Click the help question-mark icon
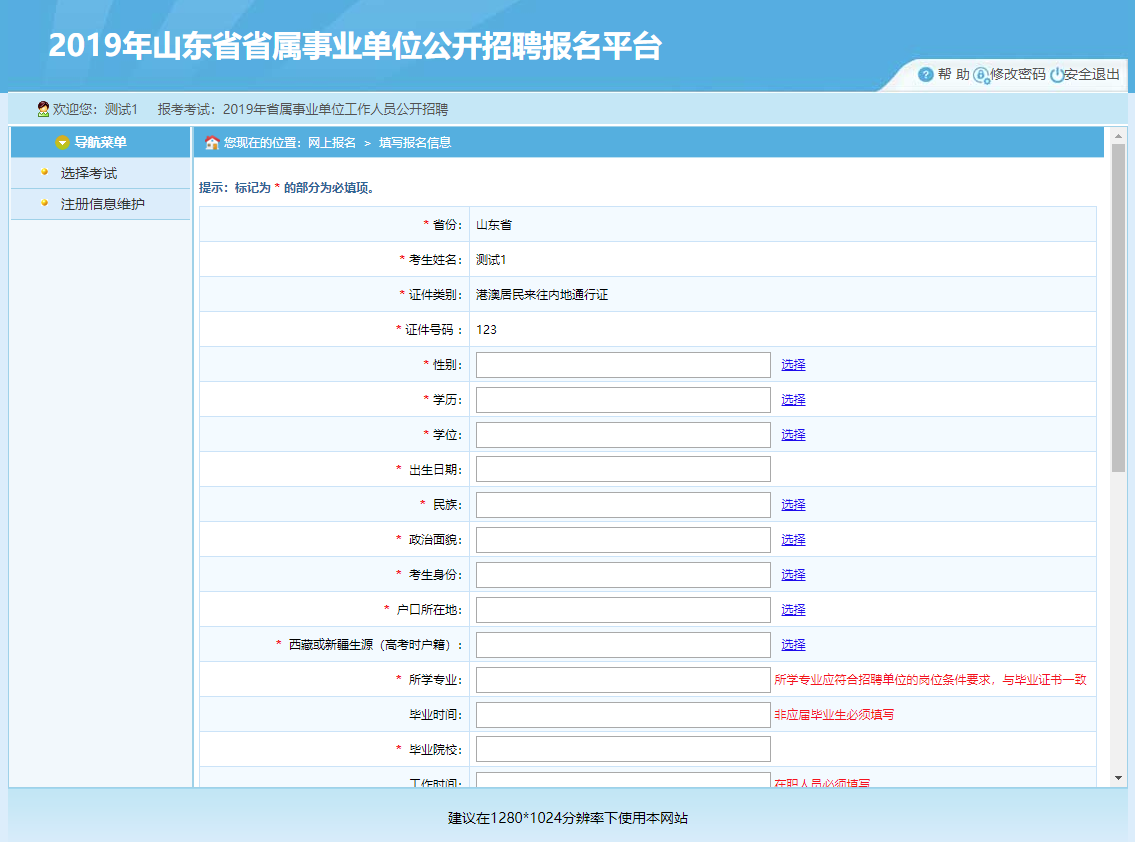The image size is (1135, 842). tap(925, 75)
